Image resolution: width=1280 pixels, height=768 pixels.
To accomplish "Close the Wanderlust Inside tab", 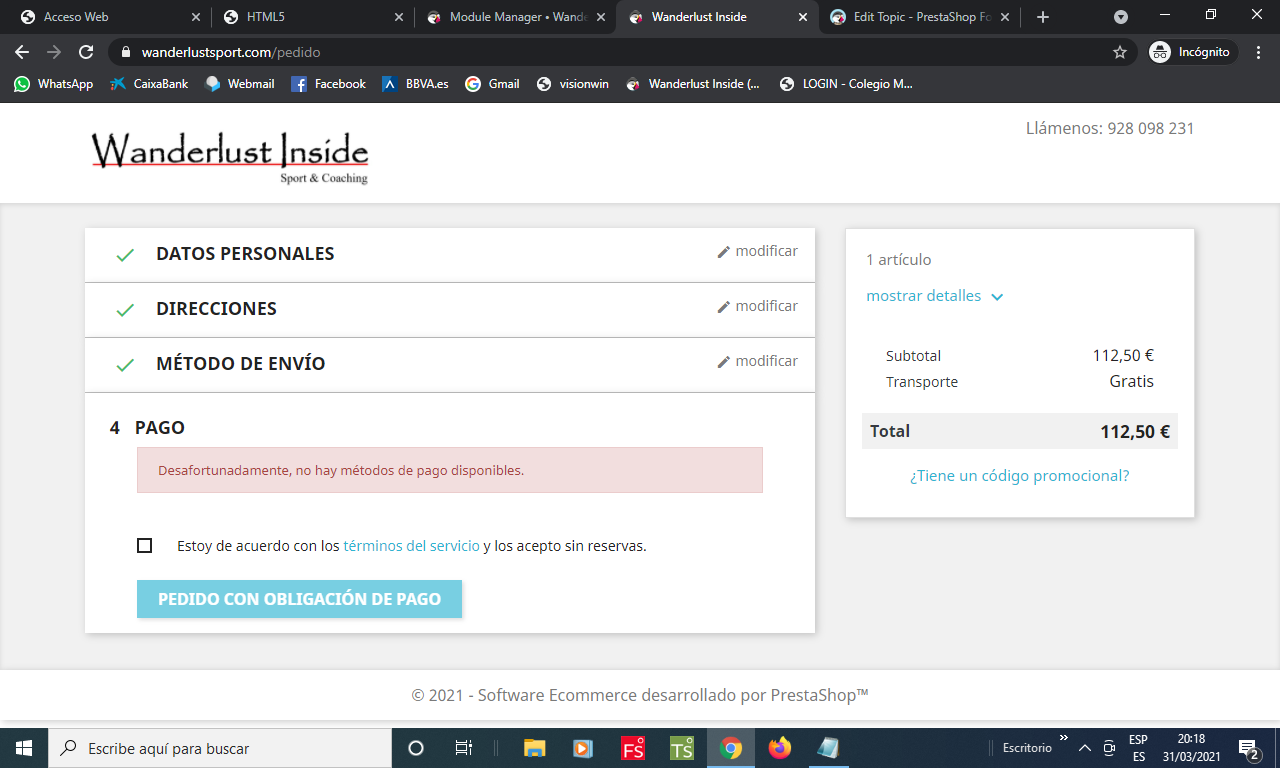I will [x=802, y=17].
